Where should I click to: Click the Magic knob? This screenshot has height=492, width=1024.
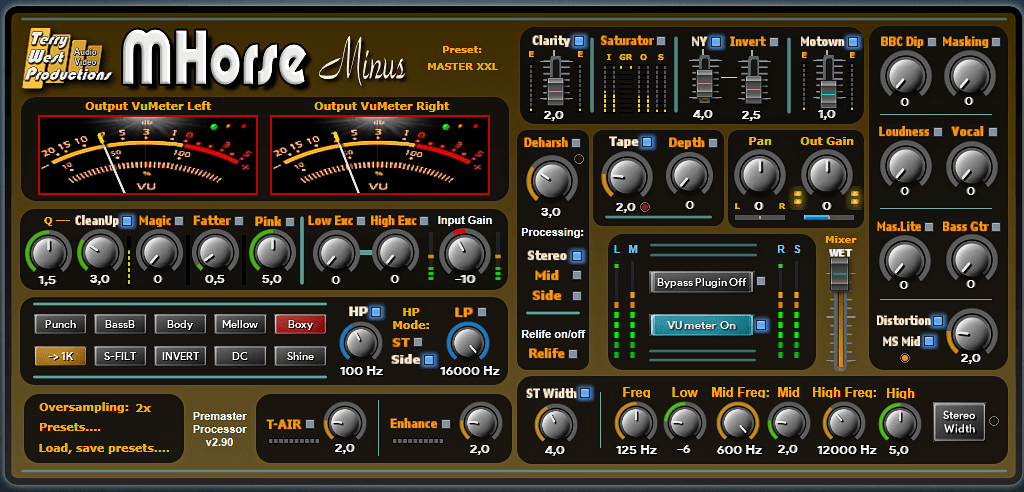click(158, 252)
